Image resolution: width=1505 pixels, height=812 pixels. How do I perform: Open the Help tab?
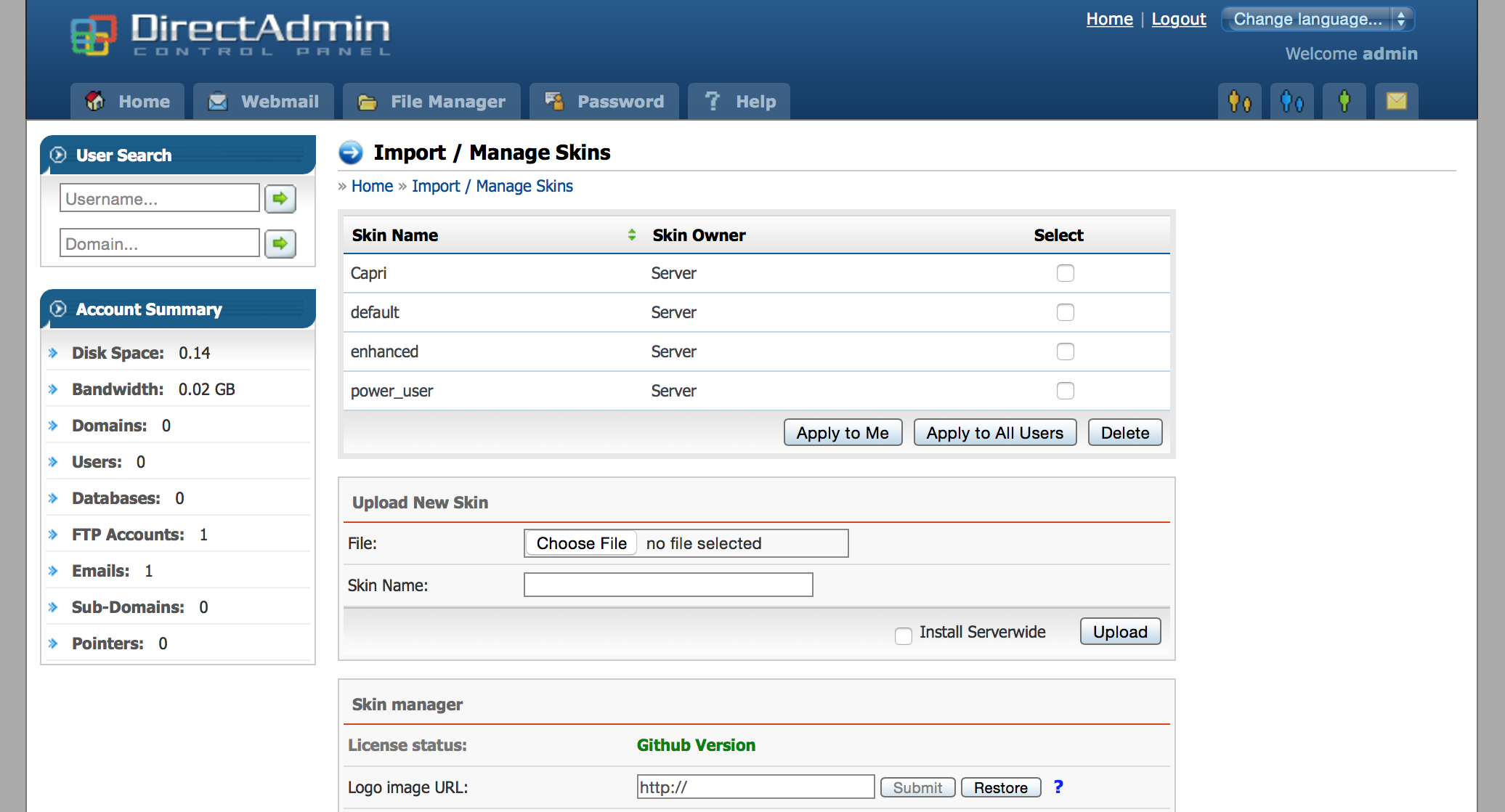(x=739, y=101)
